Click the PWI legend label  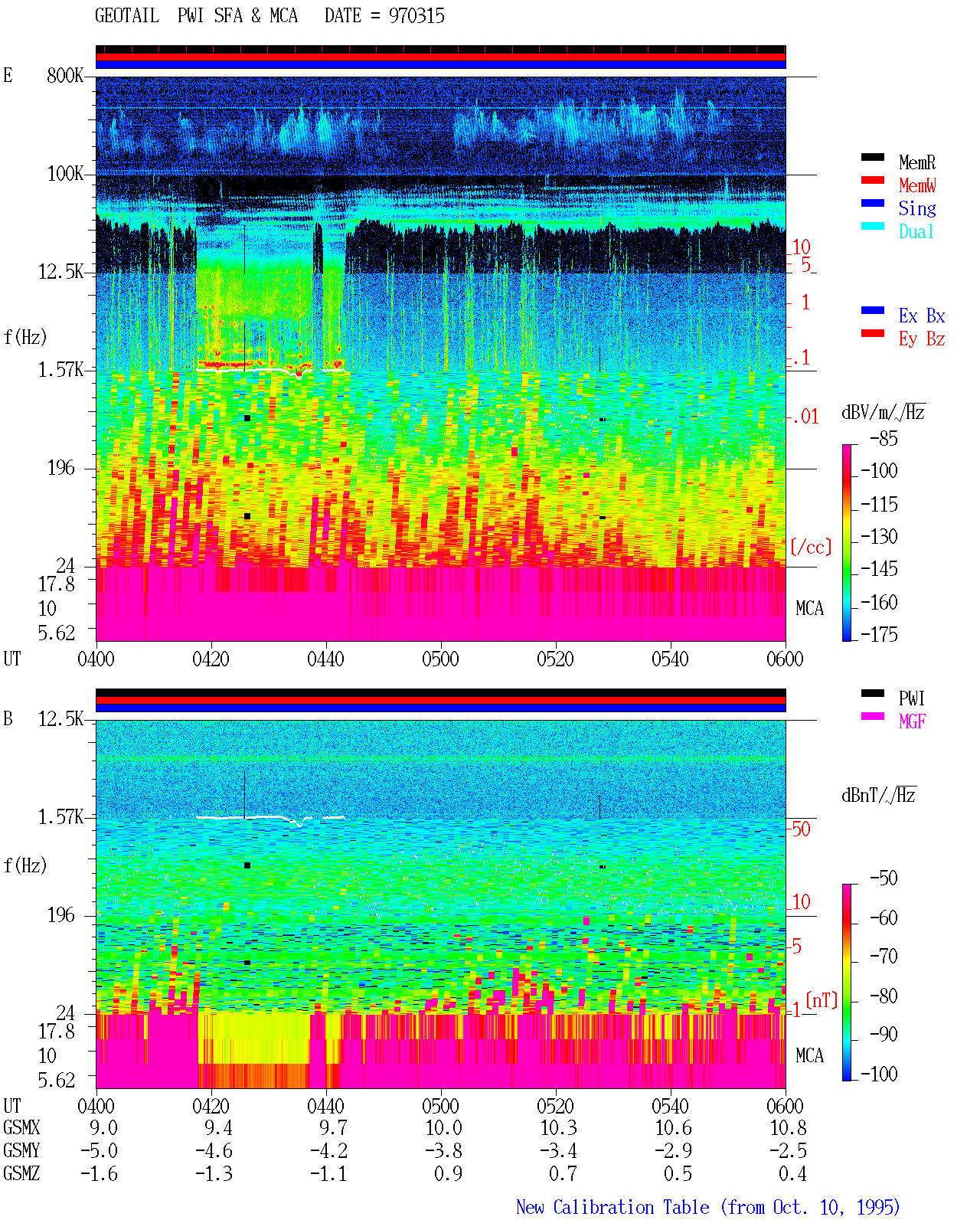point(911,698)
